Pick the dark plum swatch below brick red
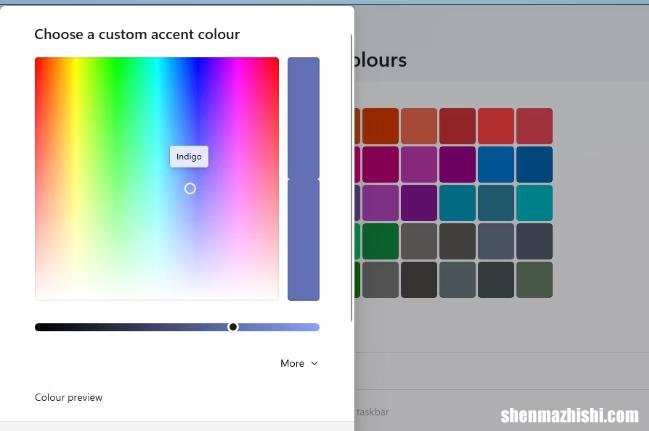This screenshot has width=649, height=431. click(457, 164)
